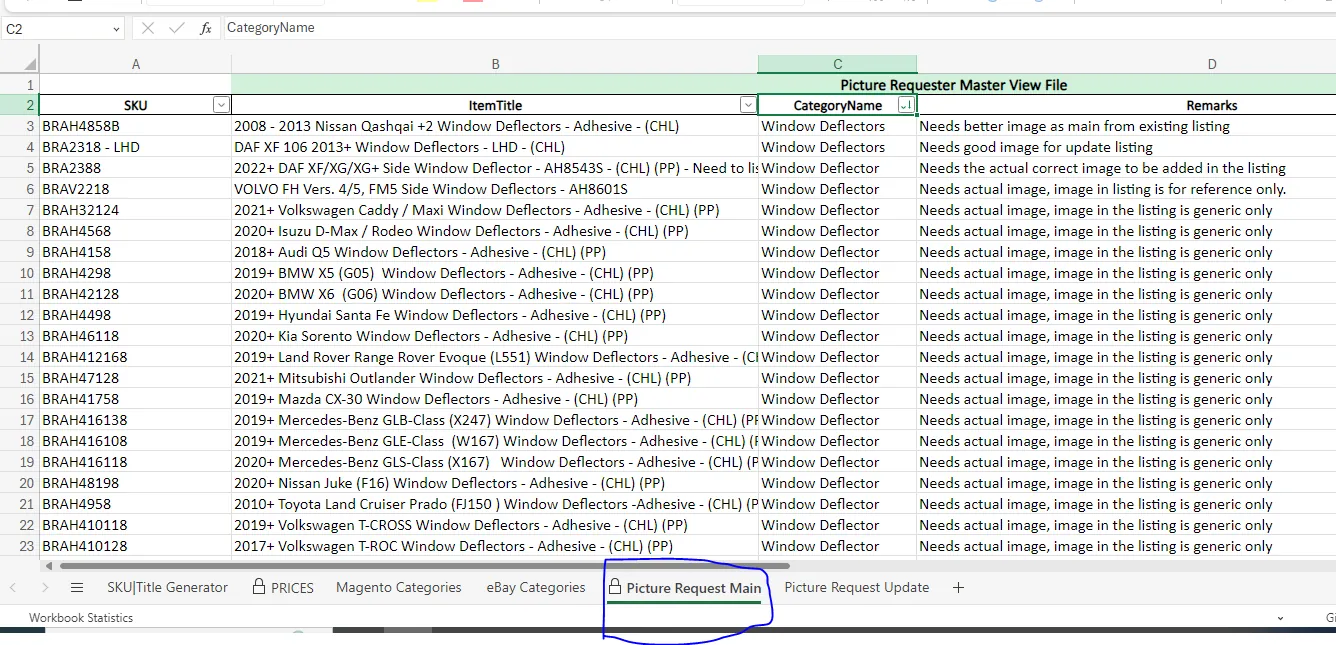Select cell with SKU BRAH410128
The width and height of the screenshot is (1336, 645).
[135, 546]
